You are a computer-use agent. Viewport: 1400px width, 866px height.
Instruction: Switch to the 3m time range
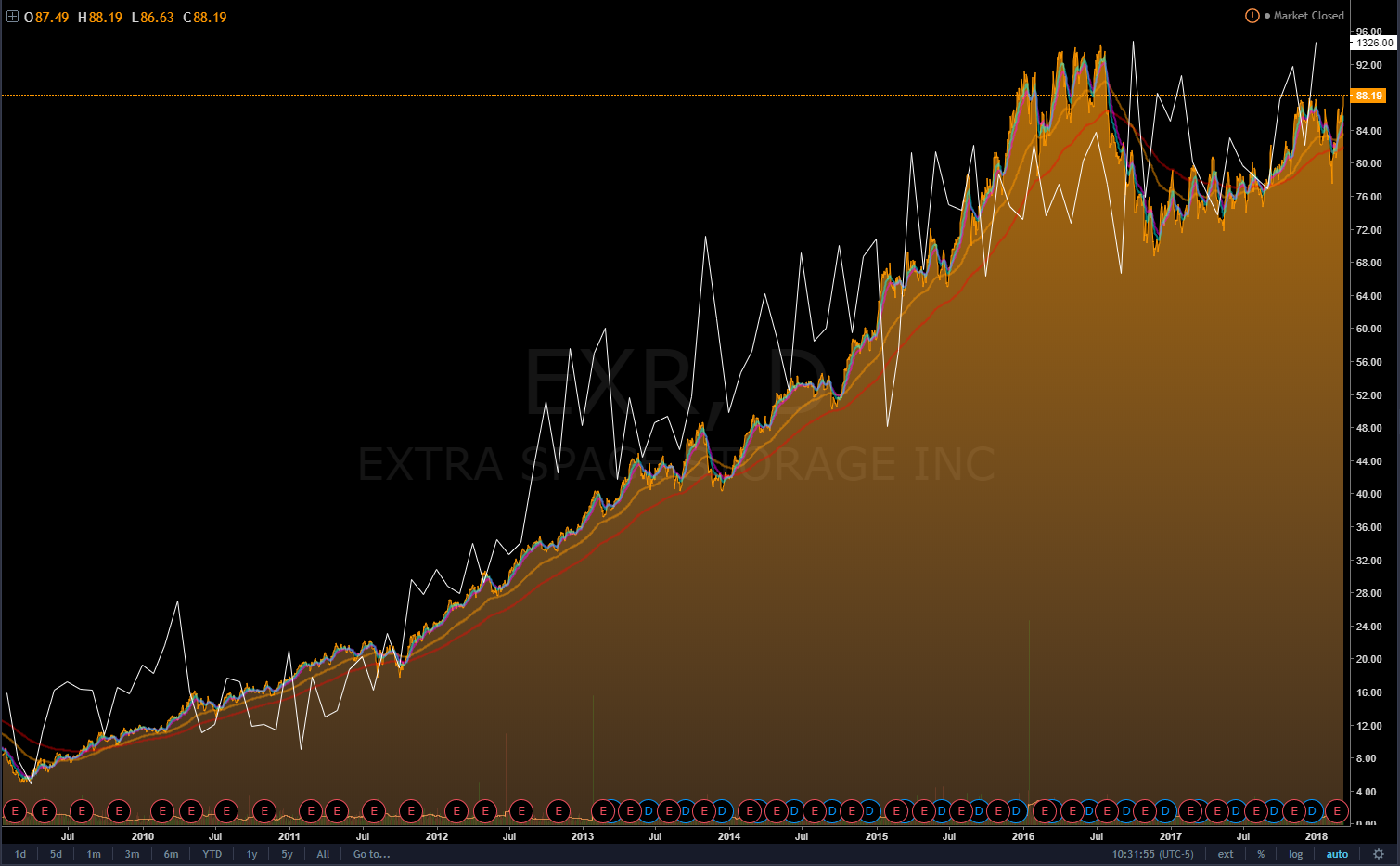click(132, 854)
